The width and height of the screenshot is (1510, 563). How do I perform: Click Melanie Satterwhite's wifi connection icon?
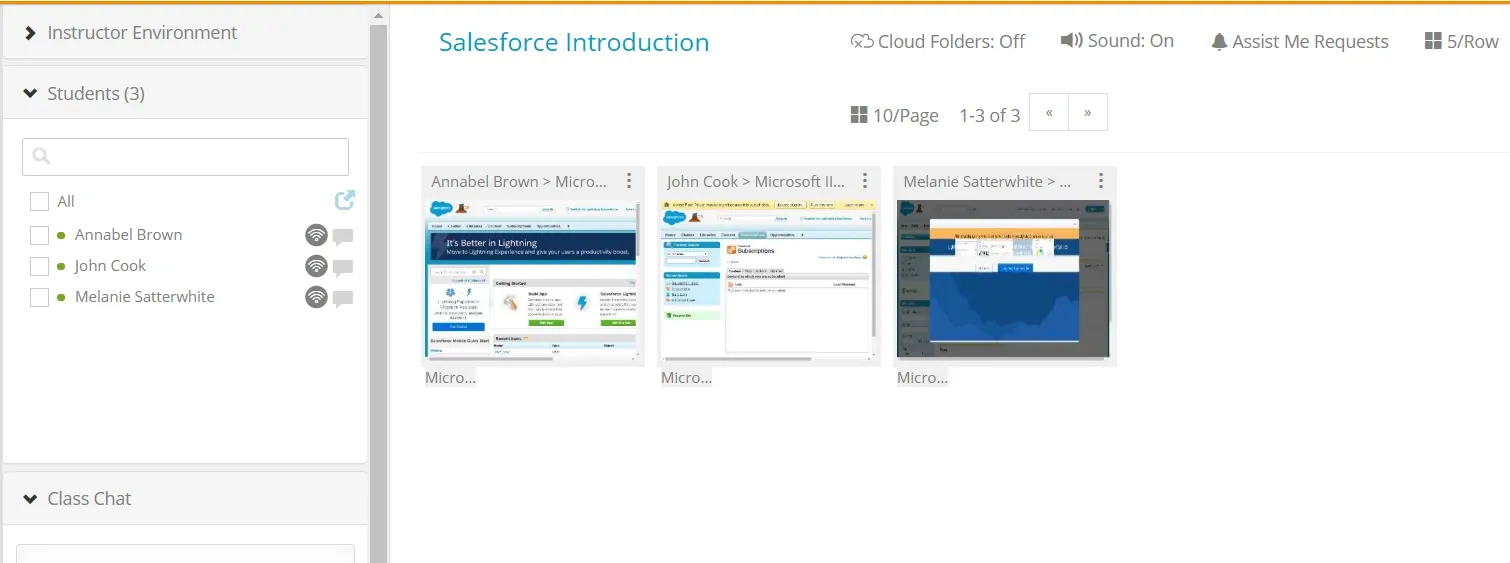316,297
